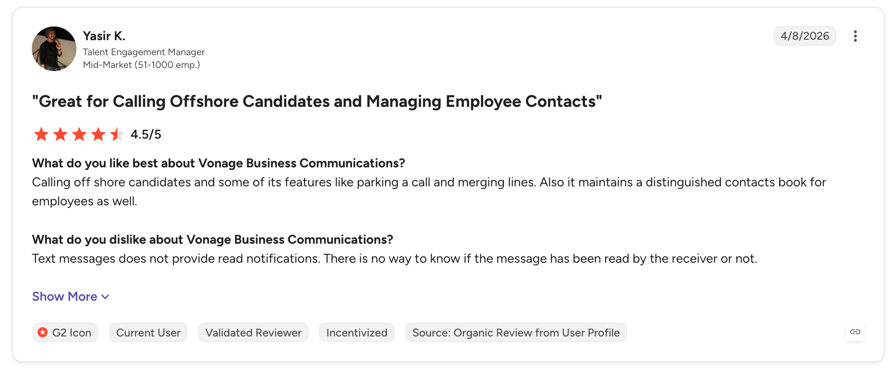The width and height of the screenshot is (894, 370).
Task: Select the Incentivized tag
Action: point(357,332)
